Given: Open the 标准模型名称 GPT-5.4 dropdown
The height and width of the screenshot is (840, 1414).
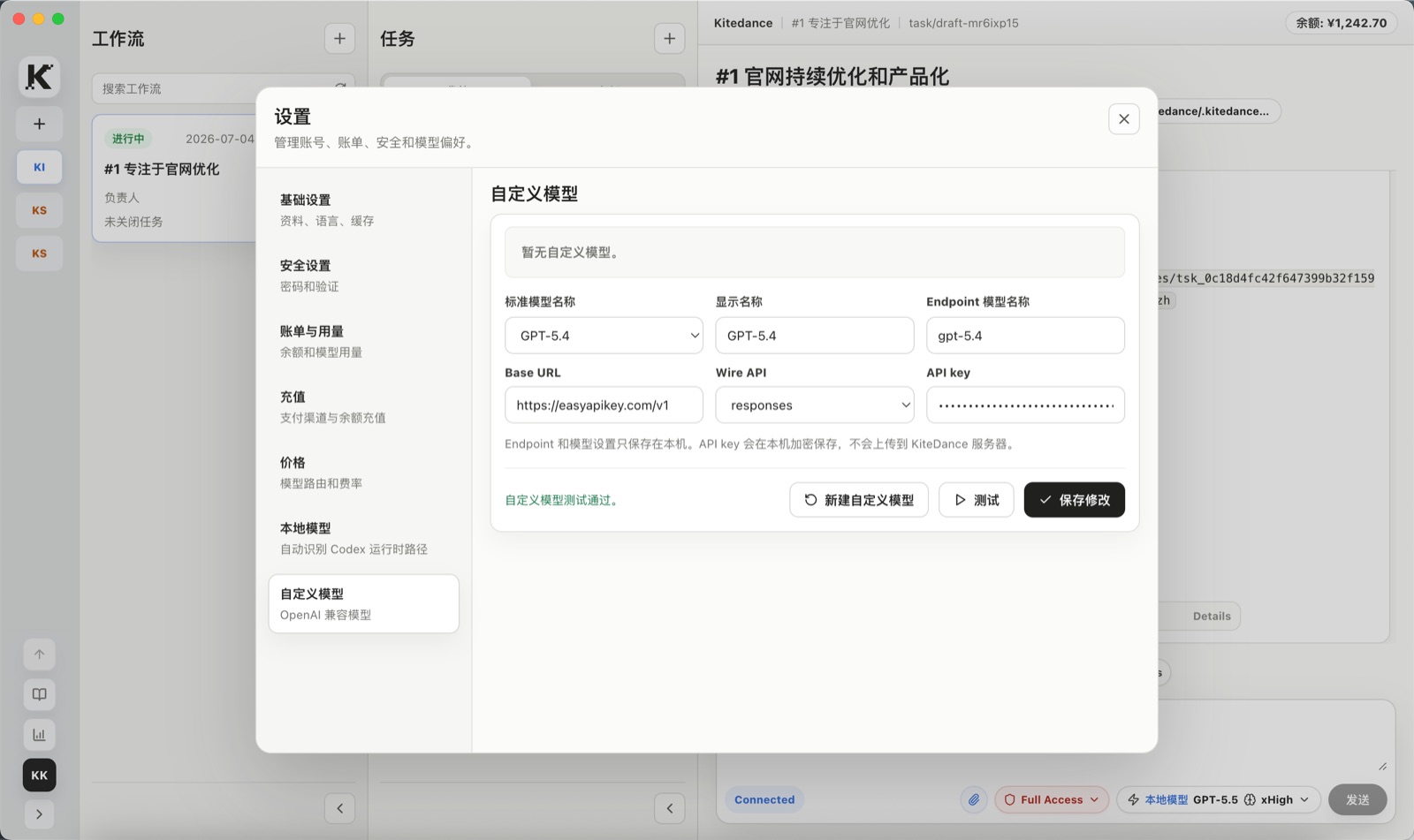Looking at the screenshot, I should pos(604,336).
